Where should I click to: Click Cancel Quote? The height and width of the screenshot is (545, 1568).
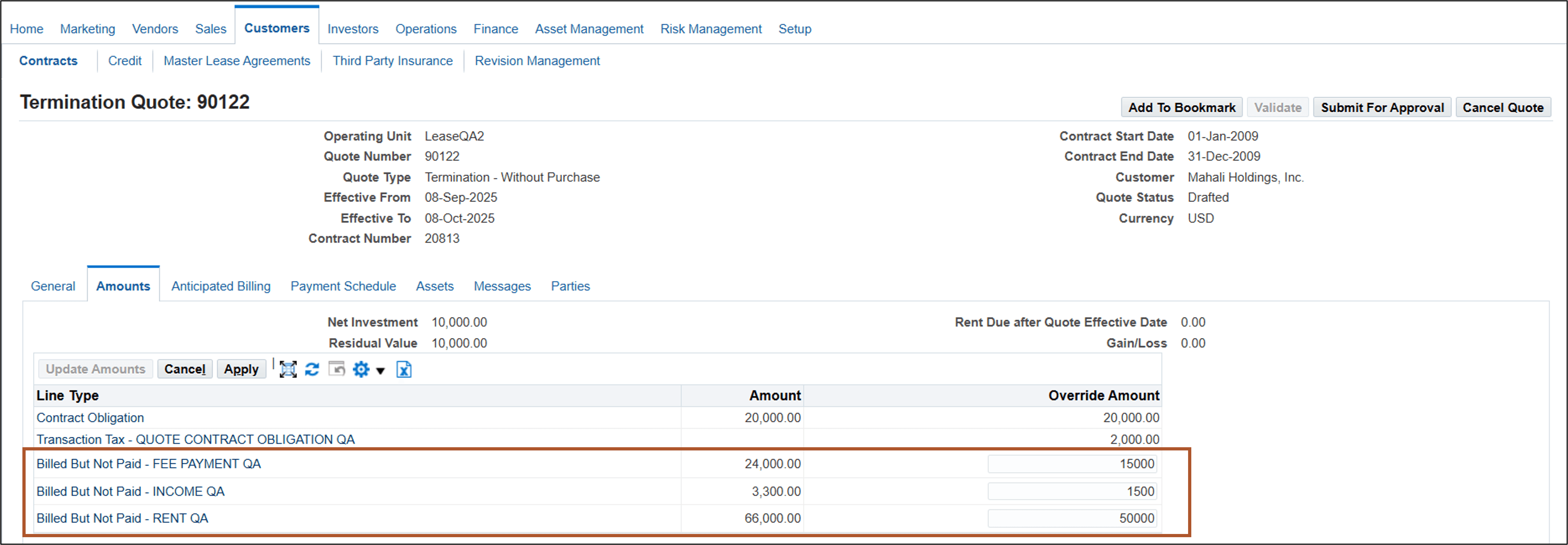point(1504,107)
